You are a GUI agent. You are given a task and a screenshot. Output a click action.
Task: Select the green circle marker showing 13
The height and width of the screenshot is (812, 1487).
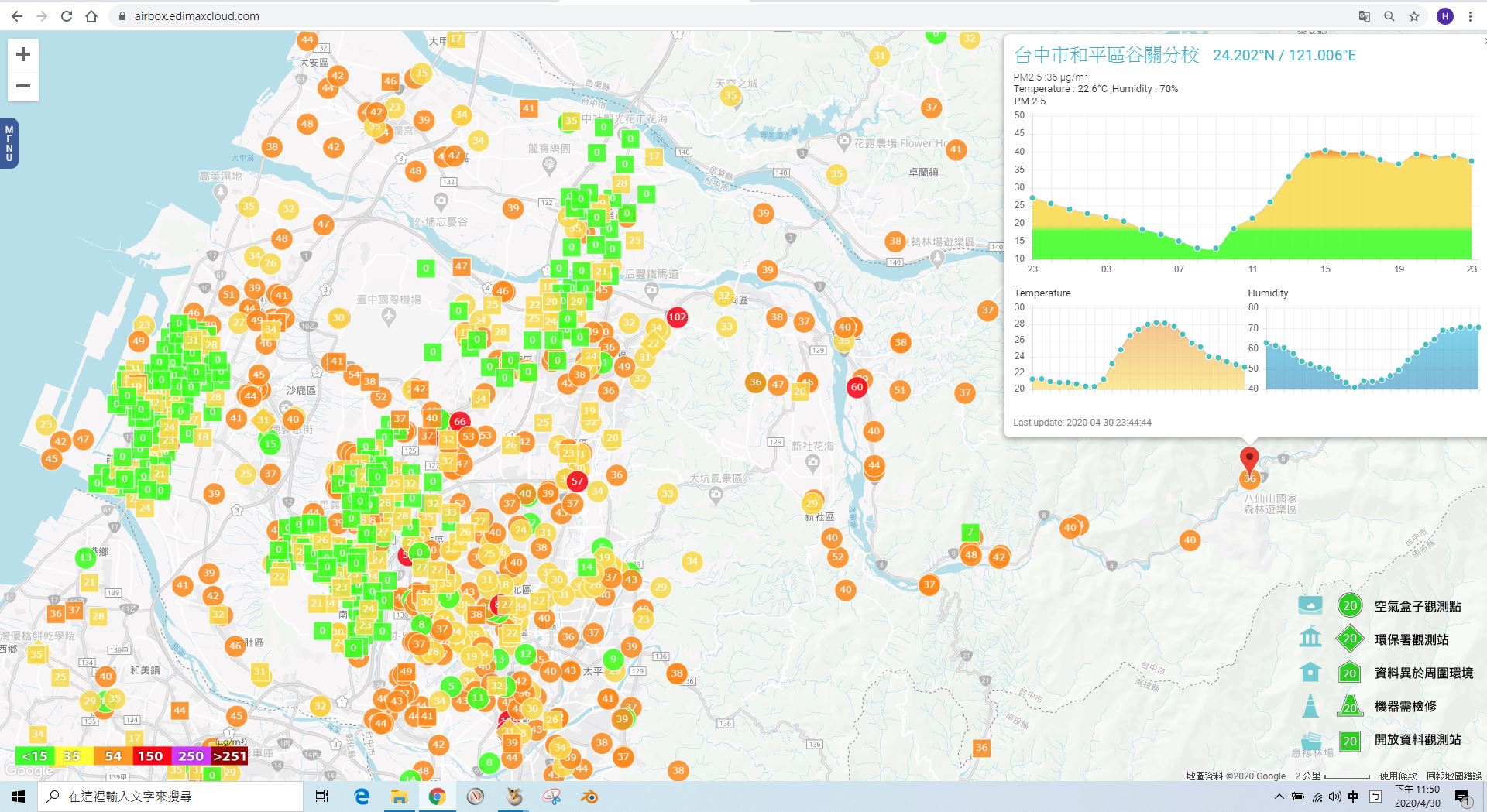pos(86,557)
